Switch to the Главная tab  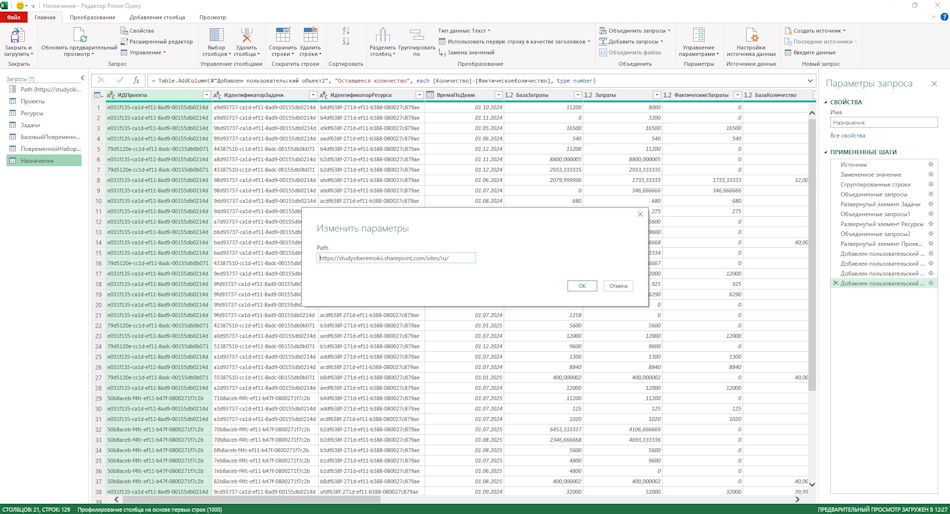(45, 17)
